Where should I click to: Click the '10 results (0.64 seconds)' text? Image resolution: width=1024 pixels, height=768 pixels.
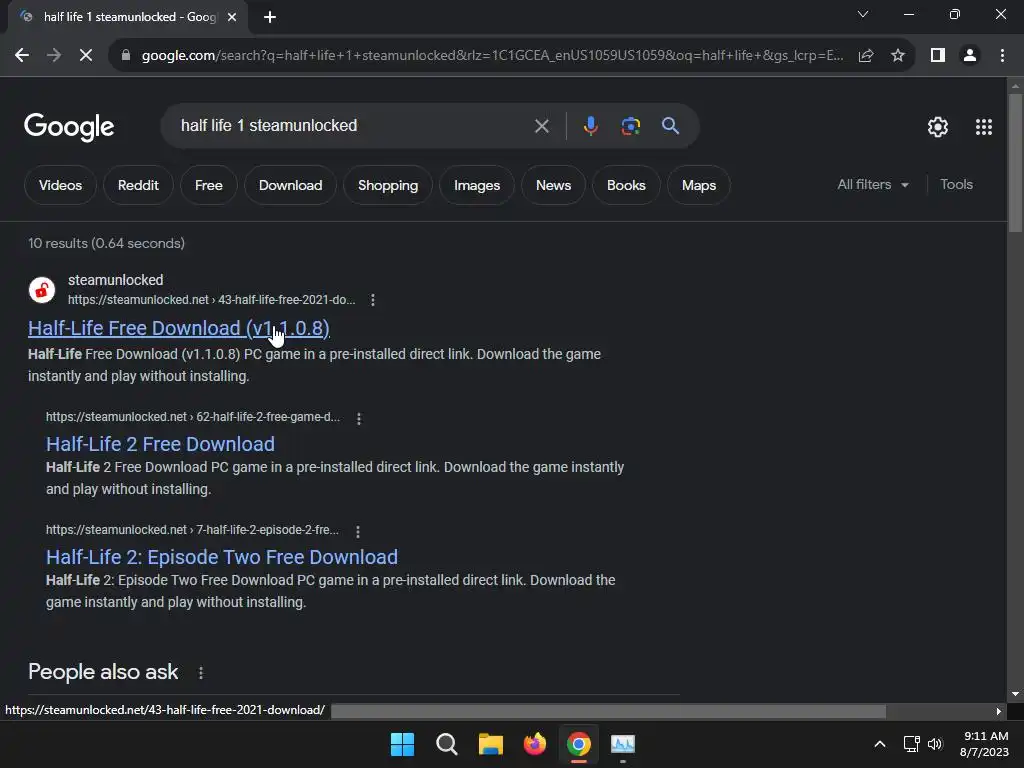(106, 244)
